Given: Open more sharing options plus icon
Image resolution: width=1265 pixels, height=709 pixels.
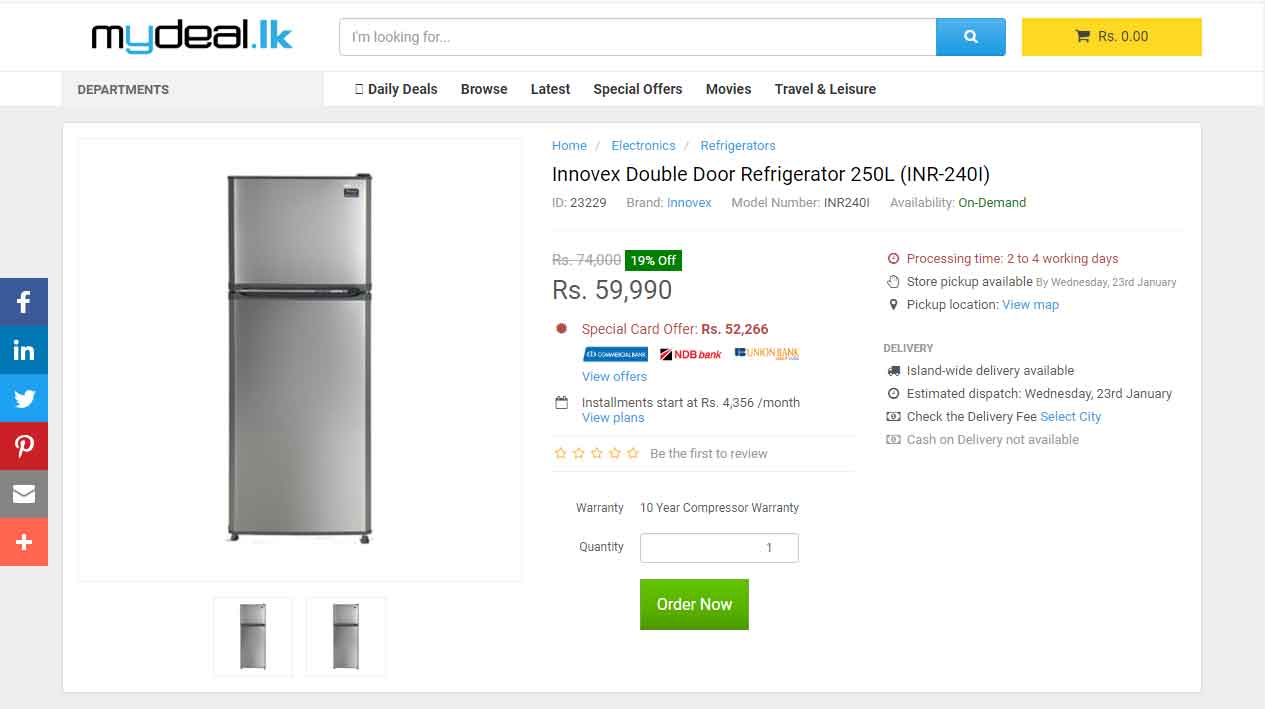Looking at the screenshot, I should pyautogui.click(x=24, y=542).
